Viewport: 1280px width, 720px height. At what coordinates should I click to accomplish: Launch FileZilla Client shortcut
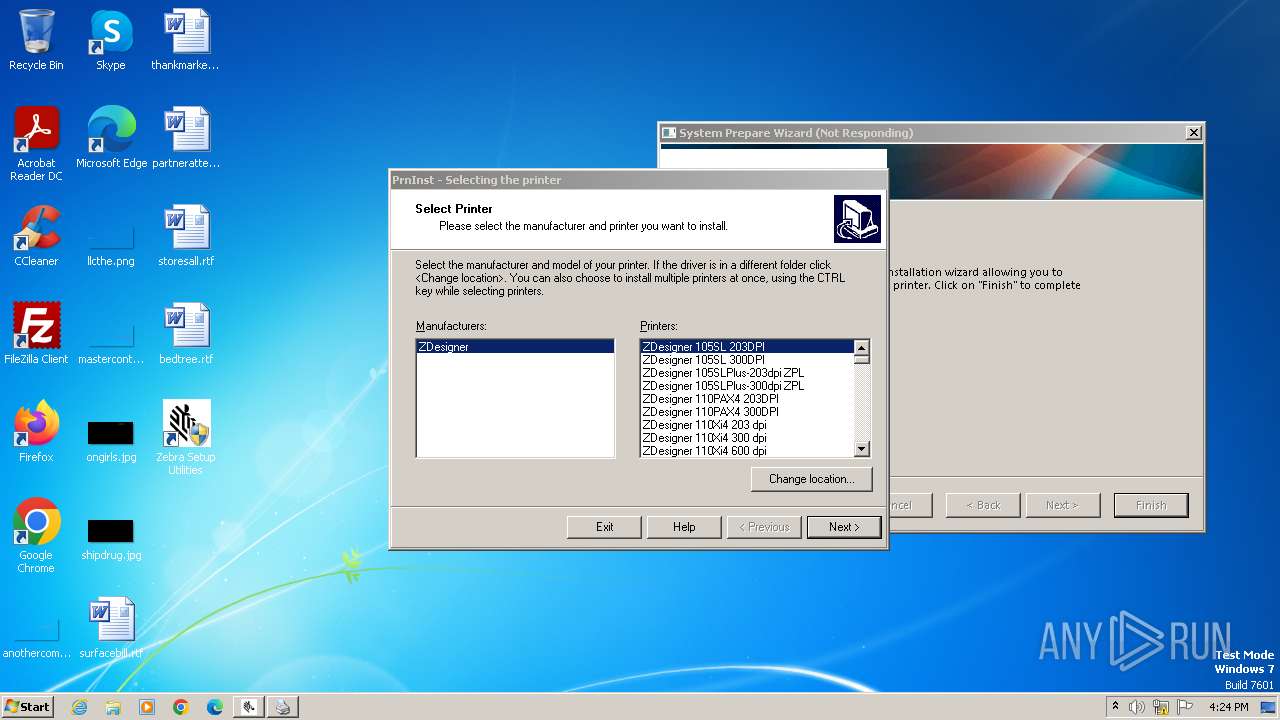[x=36, y=334]
